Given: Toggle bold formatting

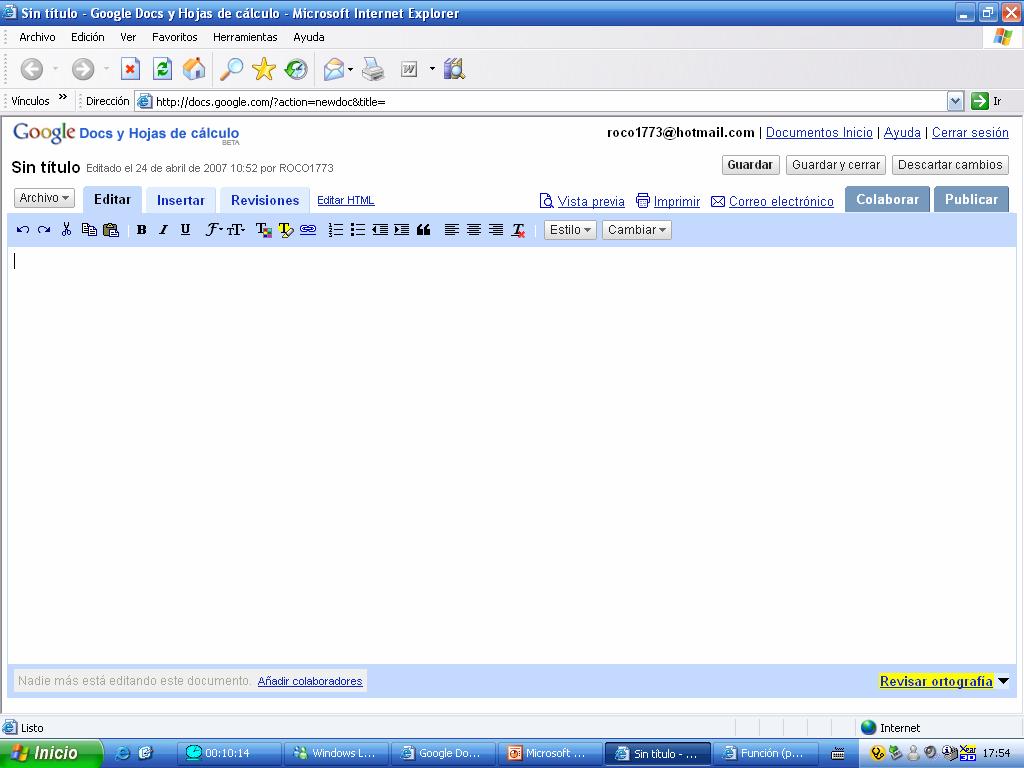Looking at the screenshot, I should pyautogui.click(x=141, y=230).
